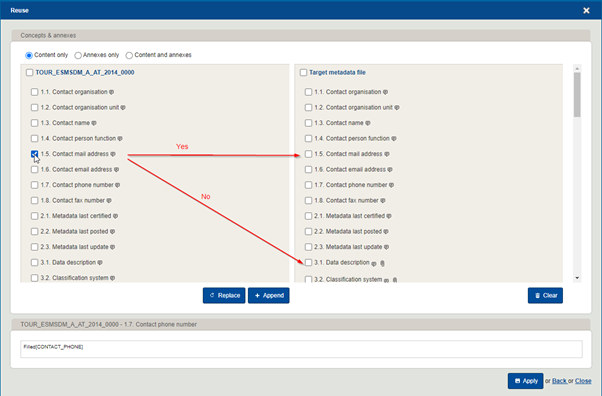Tick the TOUR_ESMSDM_A_AT_2014_0000 select-all checkbox
602x396 pixels.
[x=29, y=73]
